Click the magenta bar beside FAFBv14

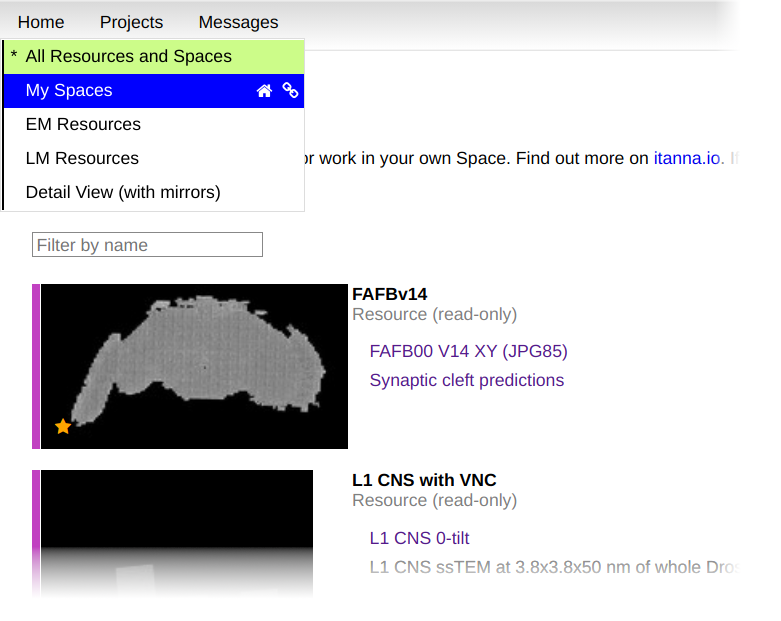[x=36, y=366]
